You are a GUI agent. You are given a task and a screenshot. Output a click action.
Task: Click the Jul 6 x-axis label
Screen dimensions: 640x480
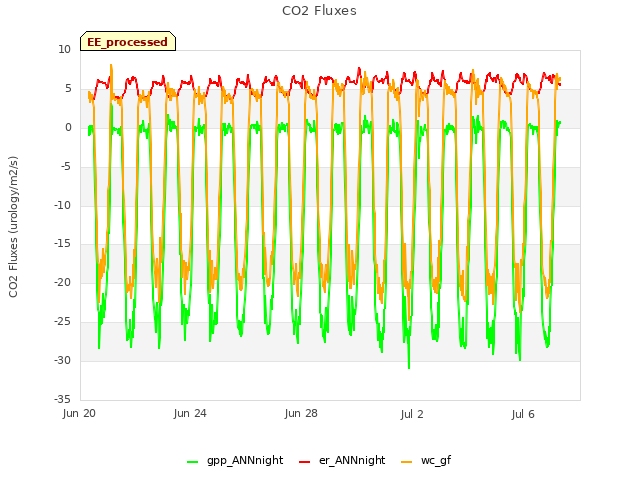pos(523,414)
